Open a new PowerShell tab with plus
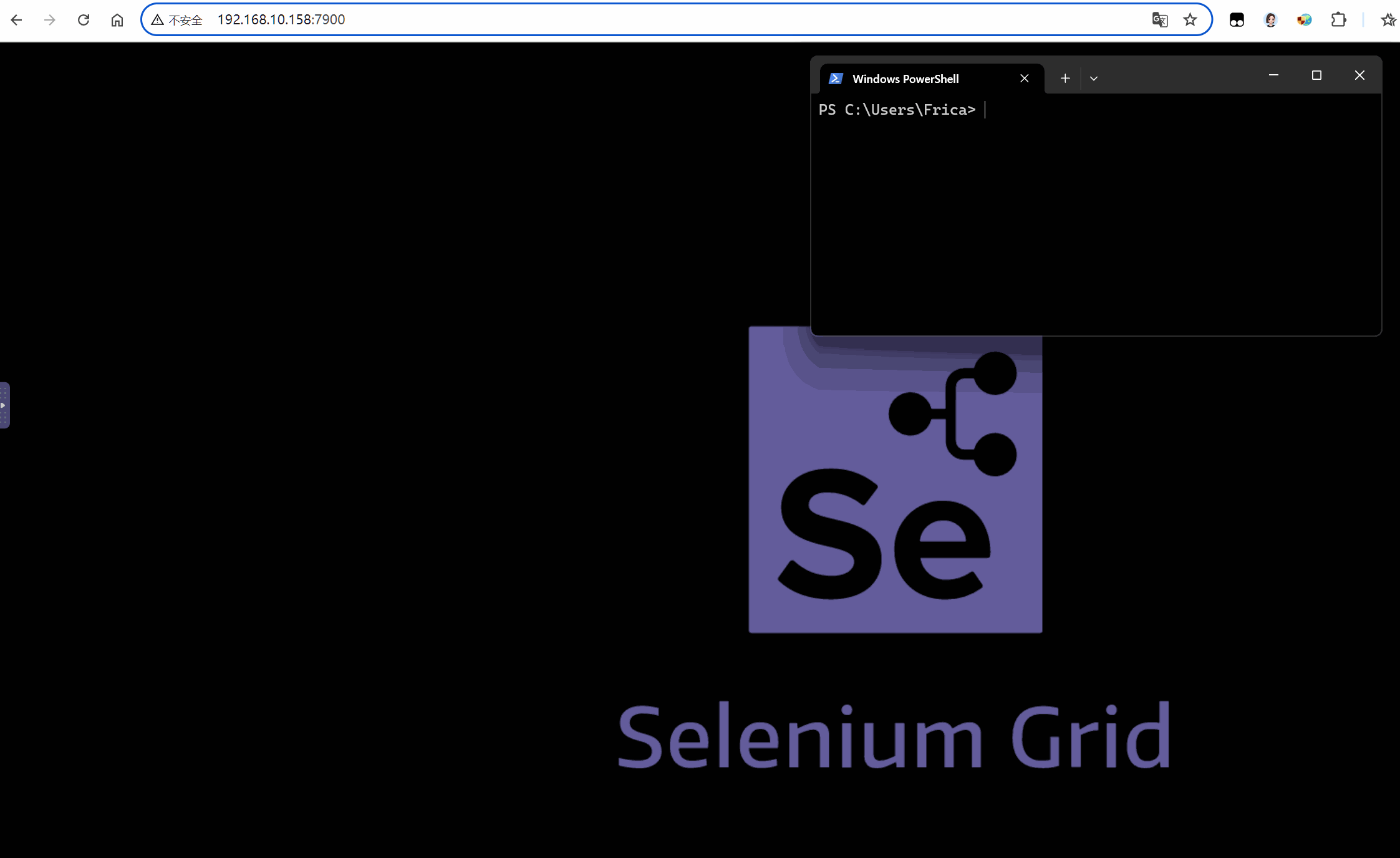The width and height of the screenshot is (1400, 858). pyautogui.click(x=1065, y=79)
